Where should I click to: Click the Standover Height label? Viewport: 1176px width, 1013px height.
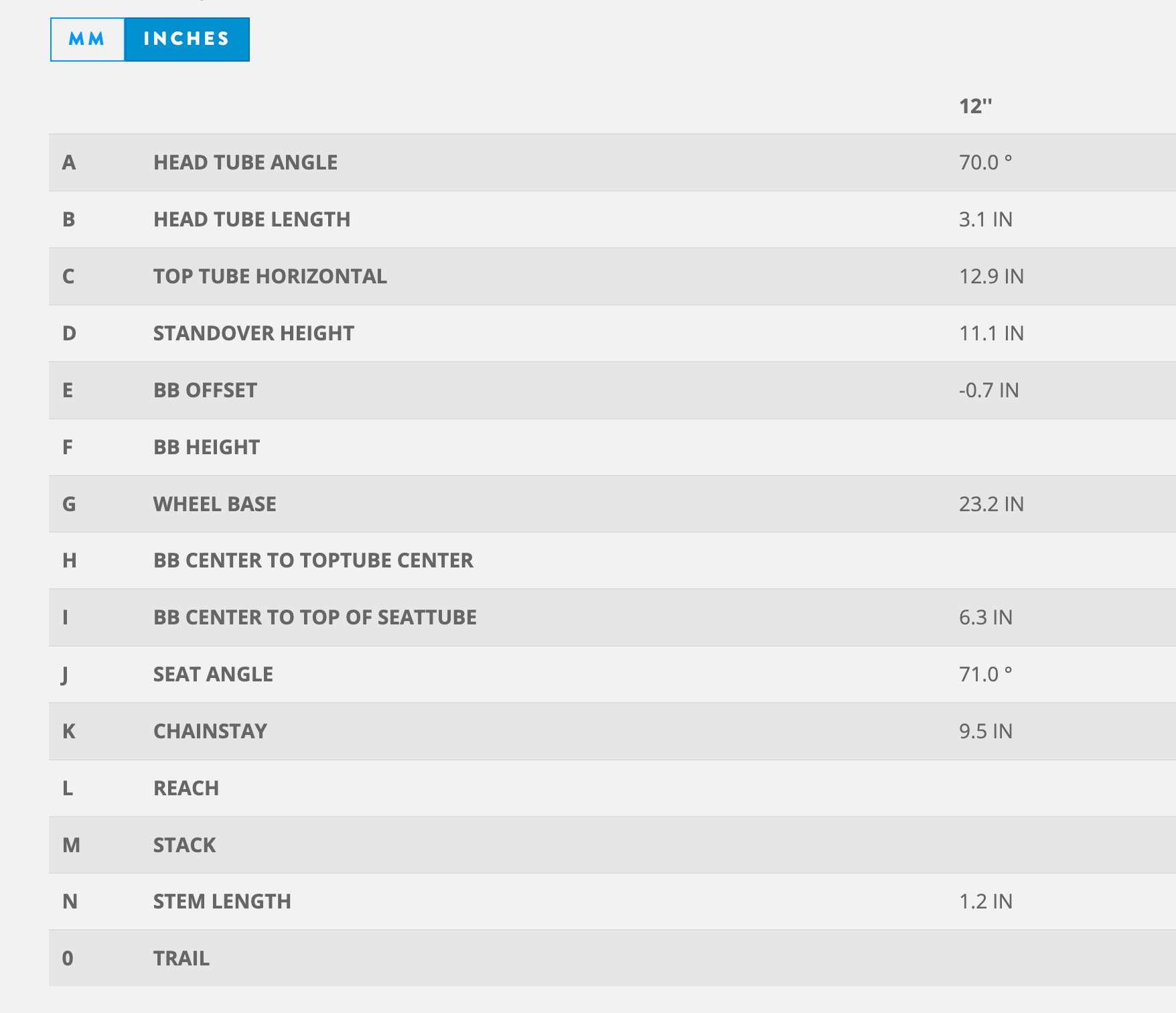click(254, 334)
